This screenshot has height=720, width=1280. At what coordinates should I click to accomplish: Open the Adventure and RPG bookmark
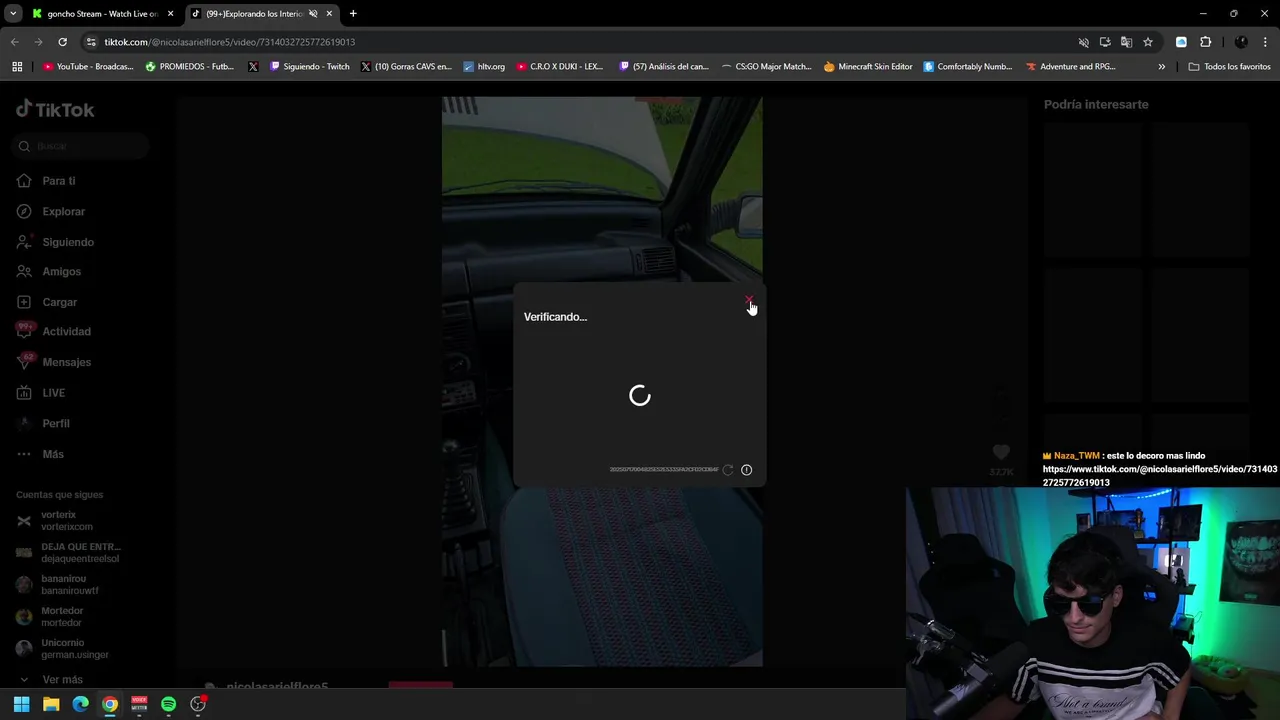point(1070,67)
